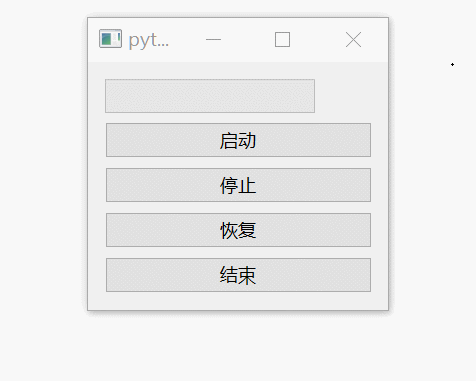
Task: Click the 启动 button
Action: [238, 140]
